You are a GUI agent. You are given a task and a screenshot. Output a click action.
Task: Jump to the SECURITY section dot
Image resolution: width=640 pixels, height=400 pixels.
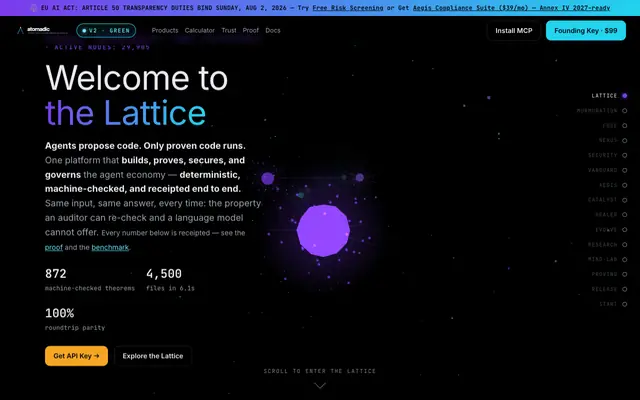pyautogui.click(x=624, y=156)
